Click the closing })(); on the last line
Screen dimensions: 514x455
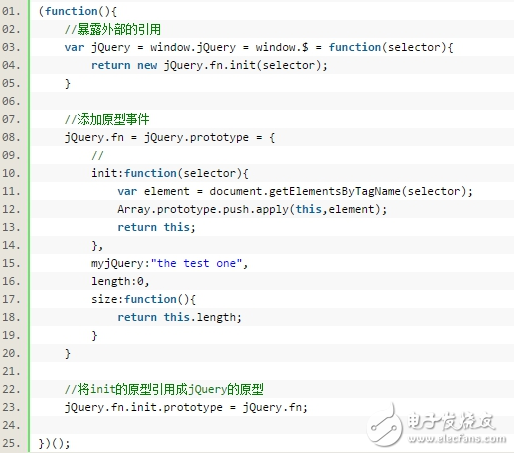tap(54, 443)
